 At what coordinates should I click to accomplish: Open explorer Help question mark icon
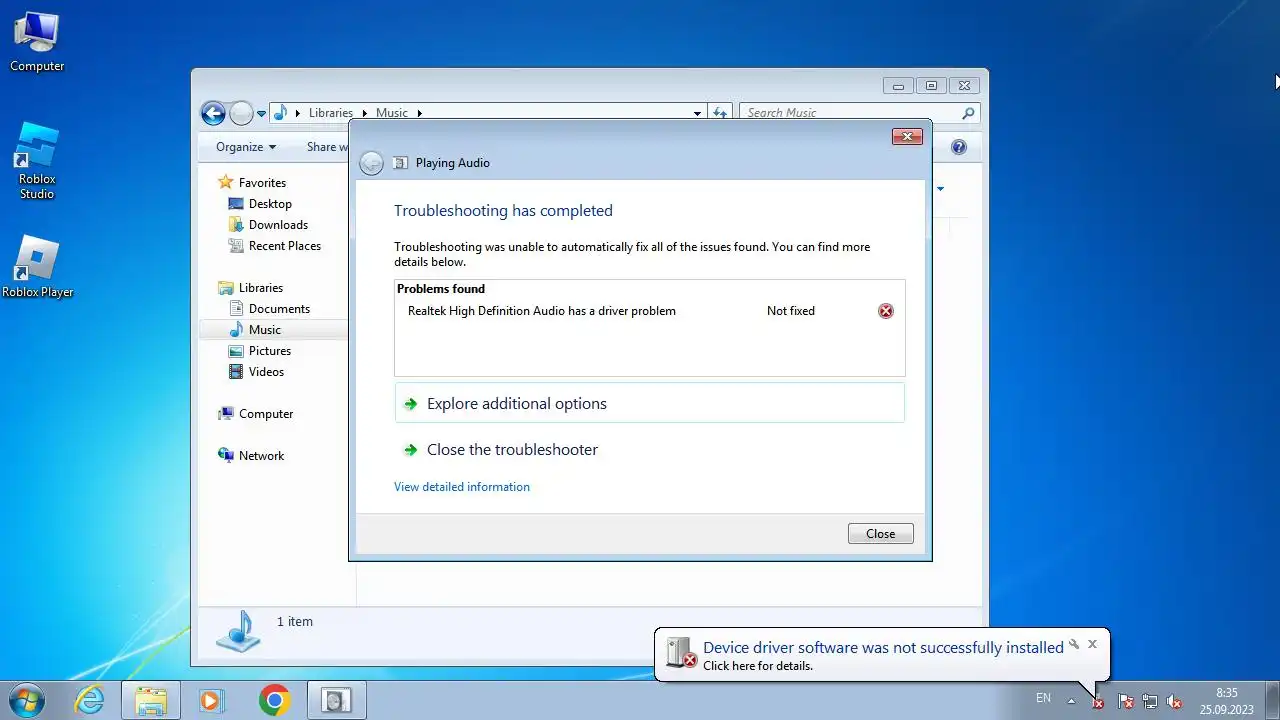pos(959,147)
